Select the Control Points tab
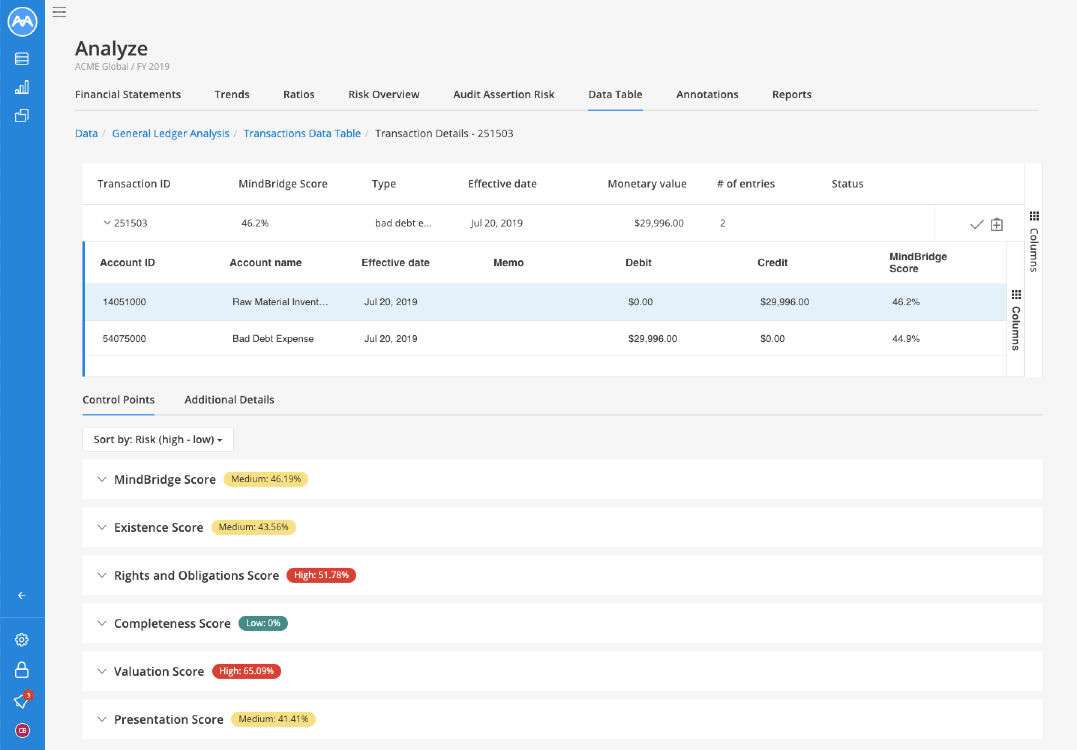This screenshot has width=1077, height=750. 119,400
